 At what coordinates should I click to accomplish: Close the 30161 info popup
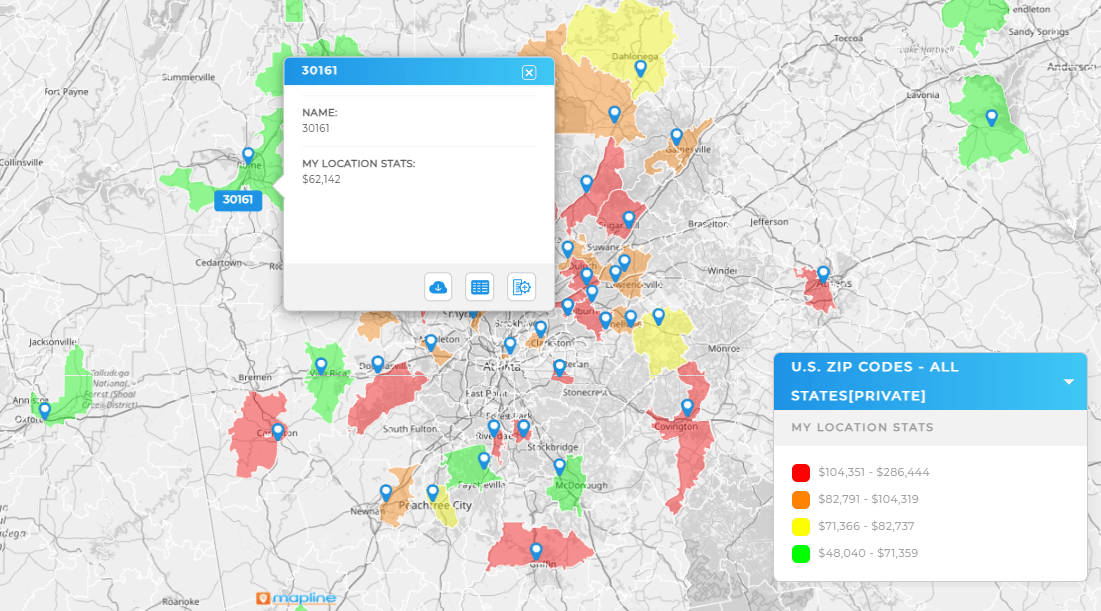(x=529, y=71)
